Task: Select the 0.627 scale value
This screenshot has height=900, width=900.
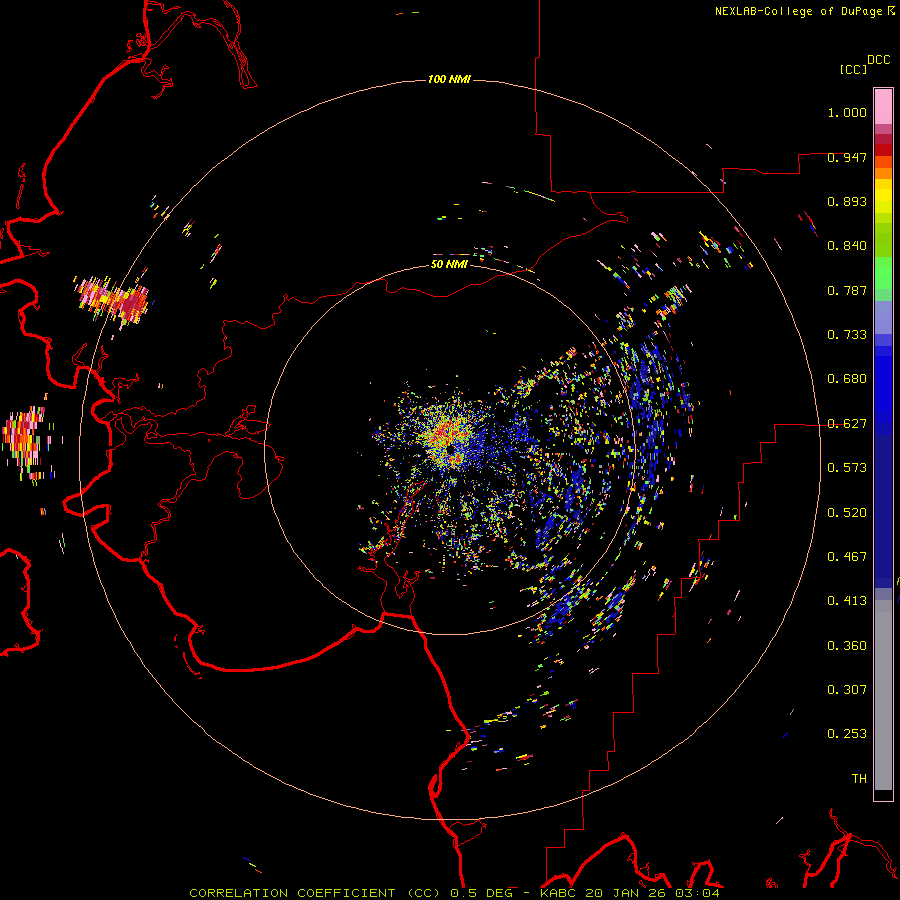Action: (847, 424)
